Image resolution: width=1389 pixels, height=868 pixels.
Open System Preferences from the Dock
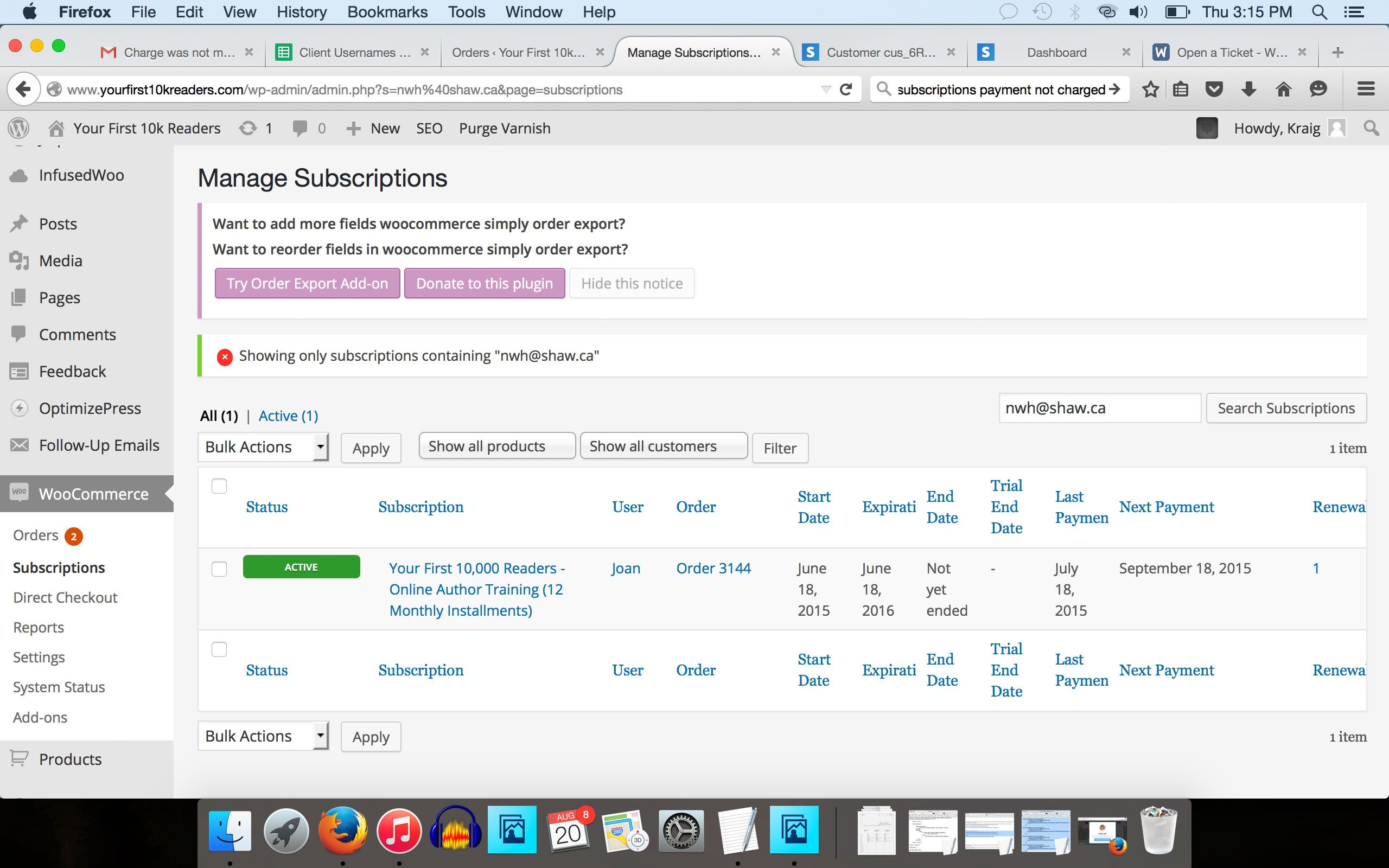tap(681, 830)
